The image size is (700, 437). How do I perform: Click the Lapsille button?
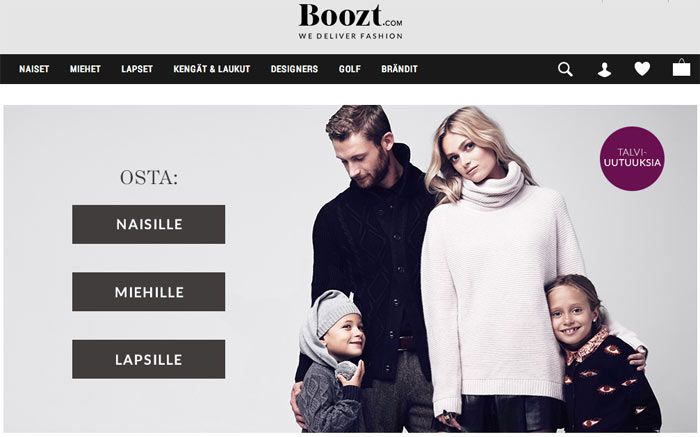[149, 359]
